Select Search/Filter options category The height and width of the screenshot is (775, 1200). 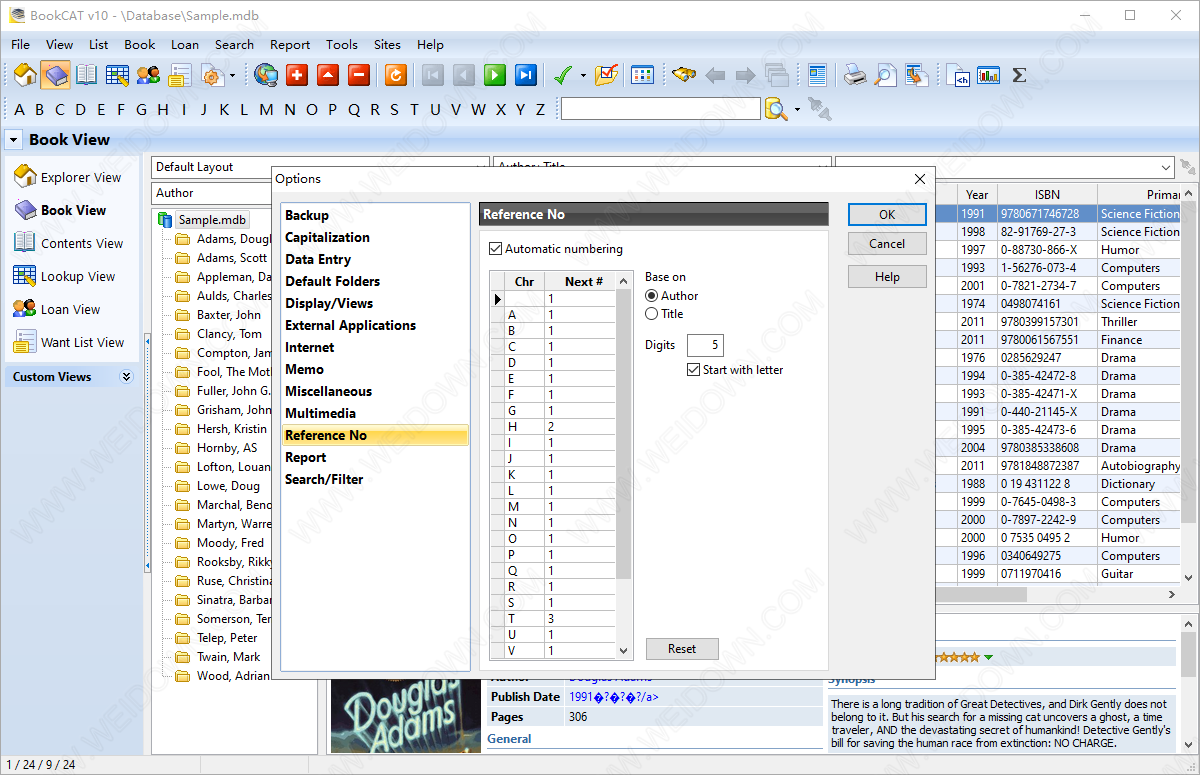(x=324, y=479)
